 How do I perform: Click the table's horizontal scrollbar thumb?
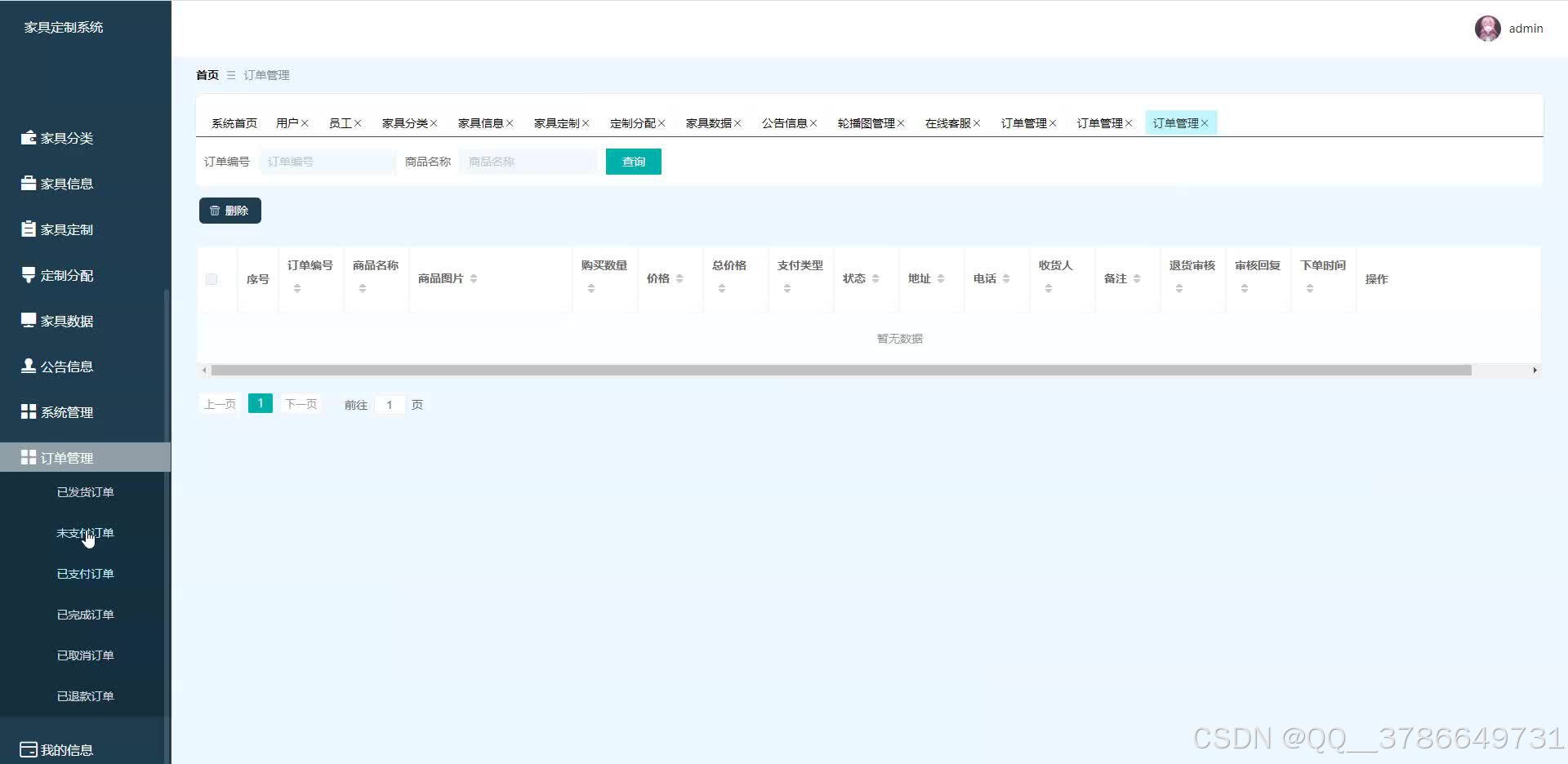[841, 371]
